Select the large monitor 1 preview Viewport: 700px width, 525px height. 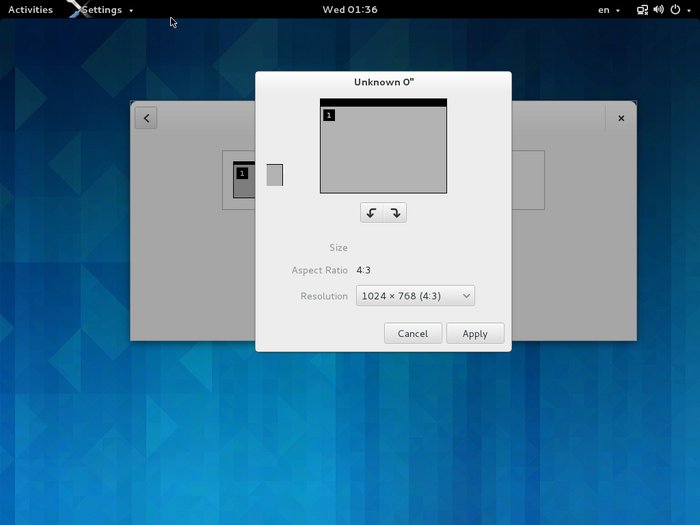pyautogui.click(x=383, y=146)
